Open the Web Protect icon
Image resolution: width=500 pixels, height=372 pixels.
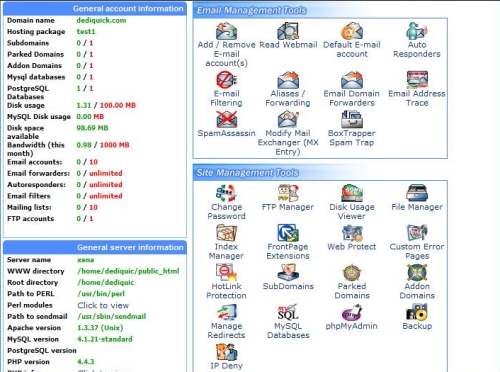click(x=352, y=233)
